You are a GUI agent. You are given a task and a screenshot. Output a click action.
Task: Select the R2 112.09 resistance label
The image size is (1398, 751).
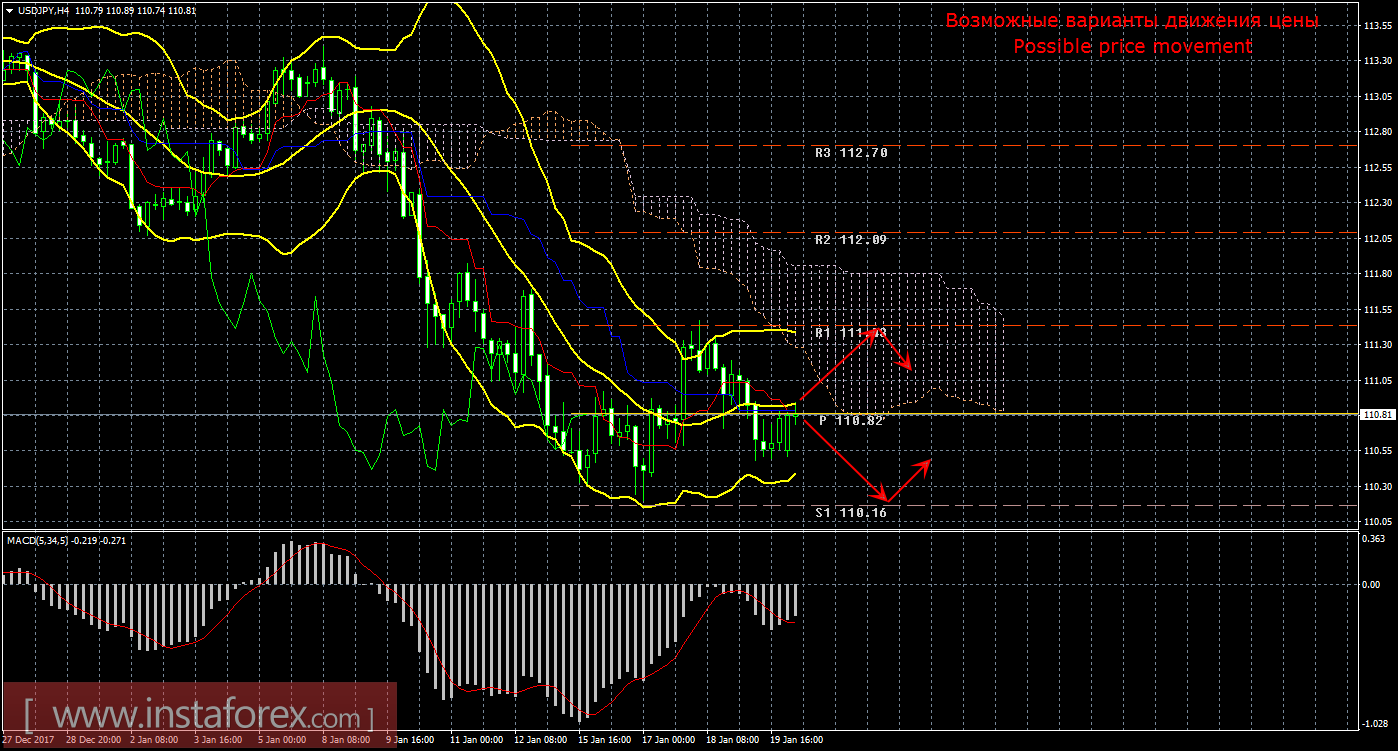click(851, 240)
